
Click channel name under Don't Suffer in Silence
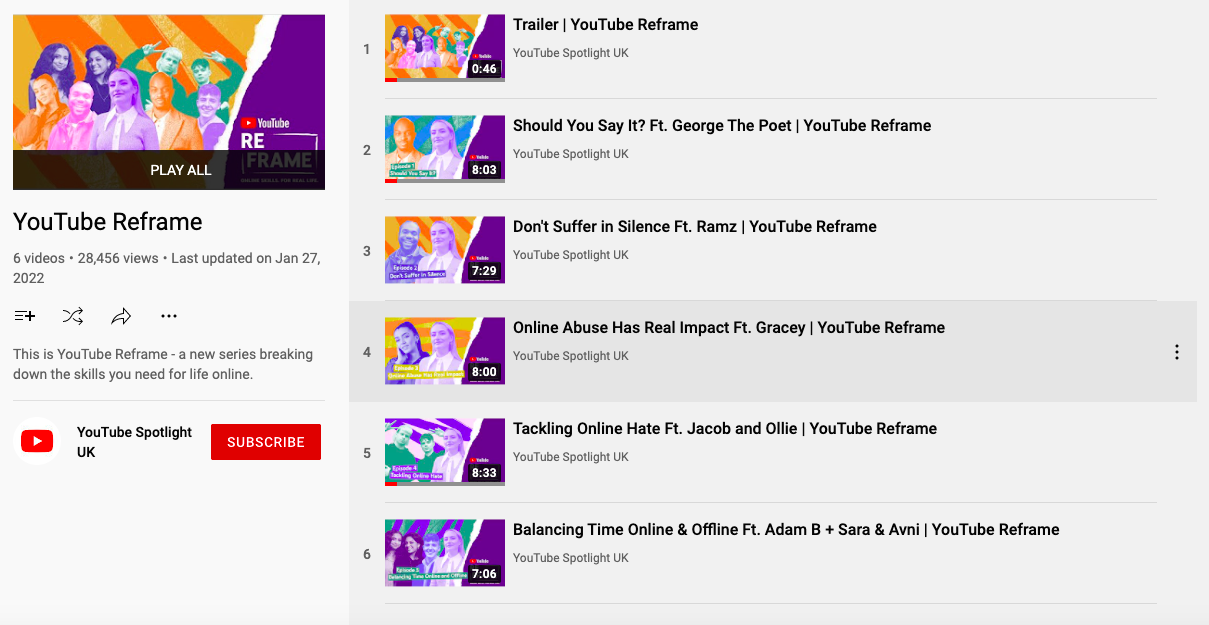[571, 255]
